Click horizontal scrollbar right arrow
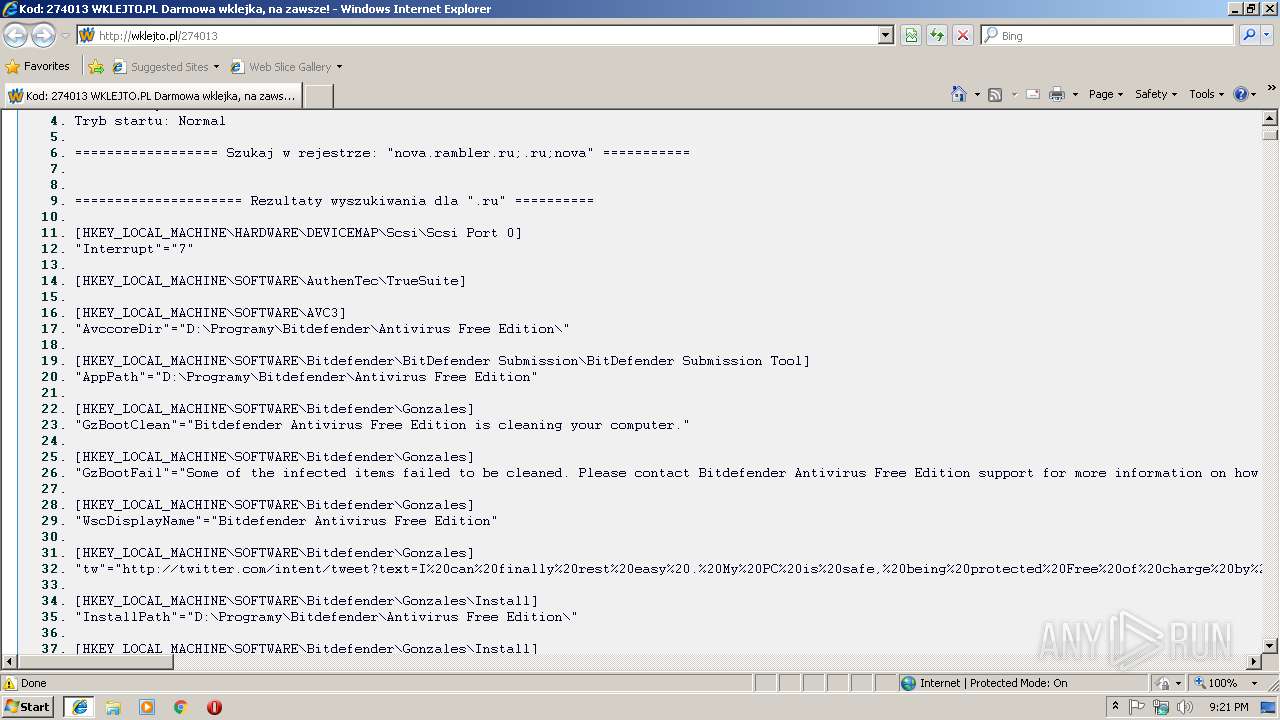The image size is (1280, 720). point(1254,662)
